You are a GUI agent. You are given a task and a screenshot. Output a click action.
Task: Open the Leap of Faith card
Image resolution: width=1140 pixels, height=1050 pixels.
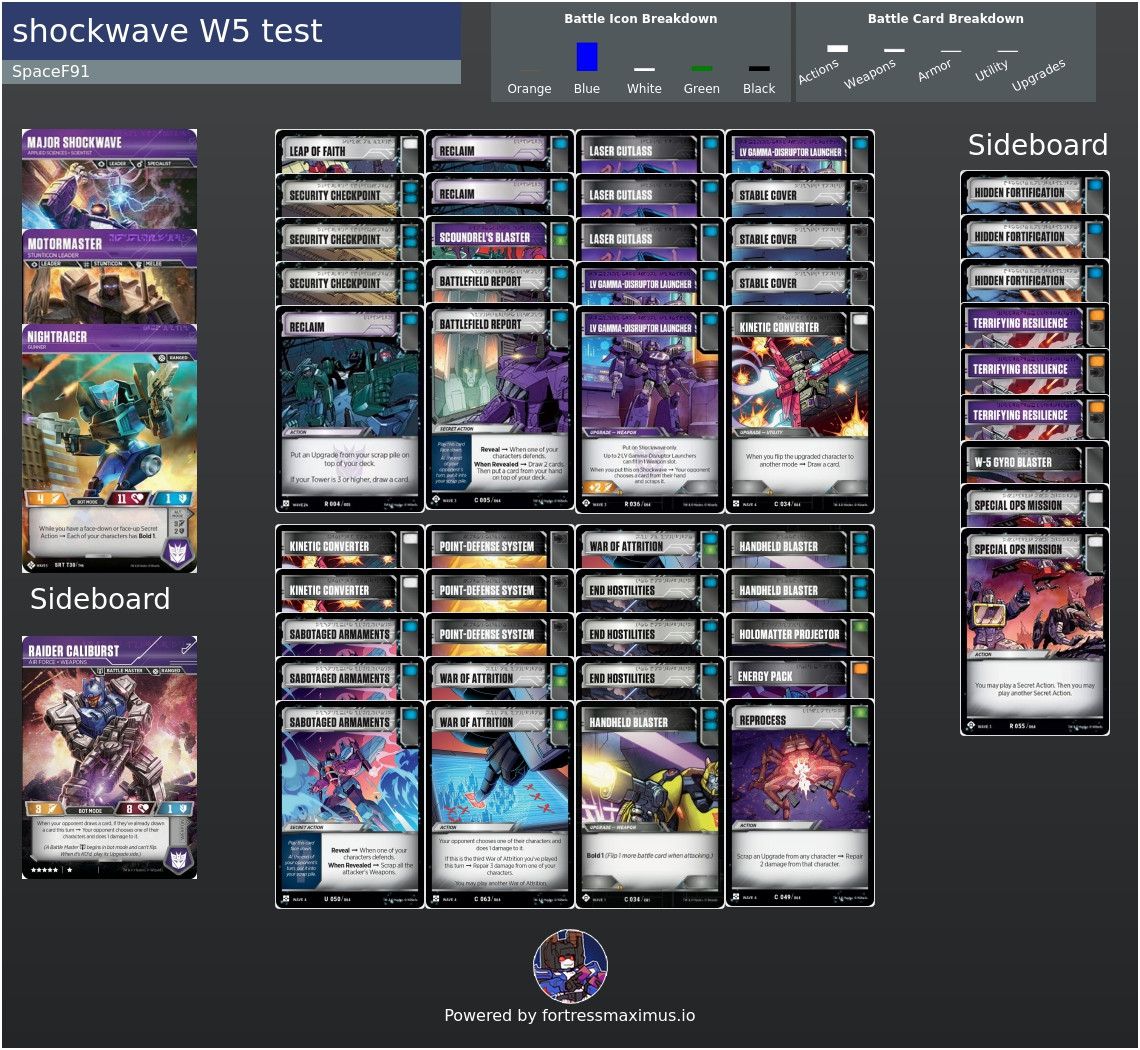(350, 151)
